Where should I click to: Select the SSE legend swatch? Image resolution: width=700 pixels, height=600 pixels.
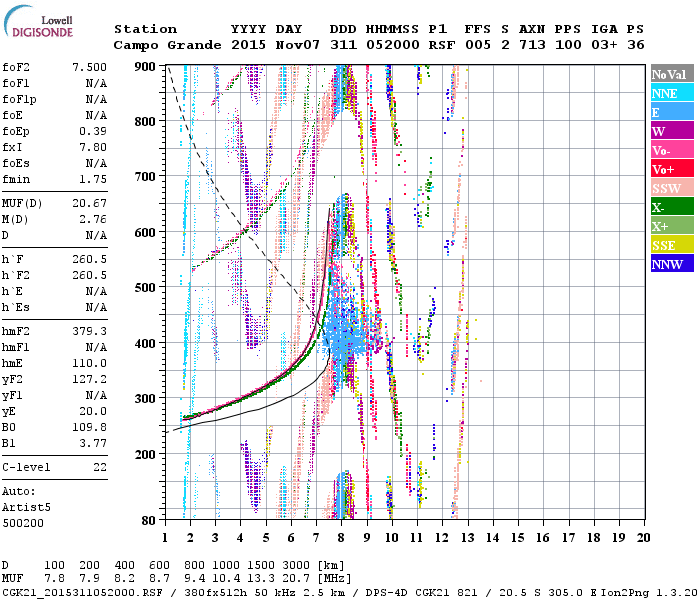672,245
